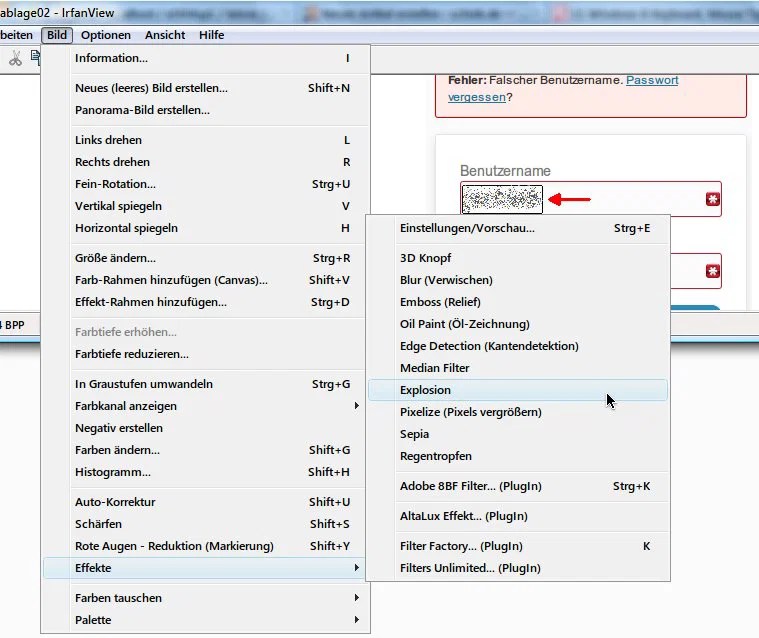Apply Blur (Verwischen) effect
759x638 pixels.
[x=518, y=280]
